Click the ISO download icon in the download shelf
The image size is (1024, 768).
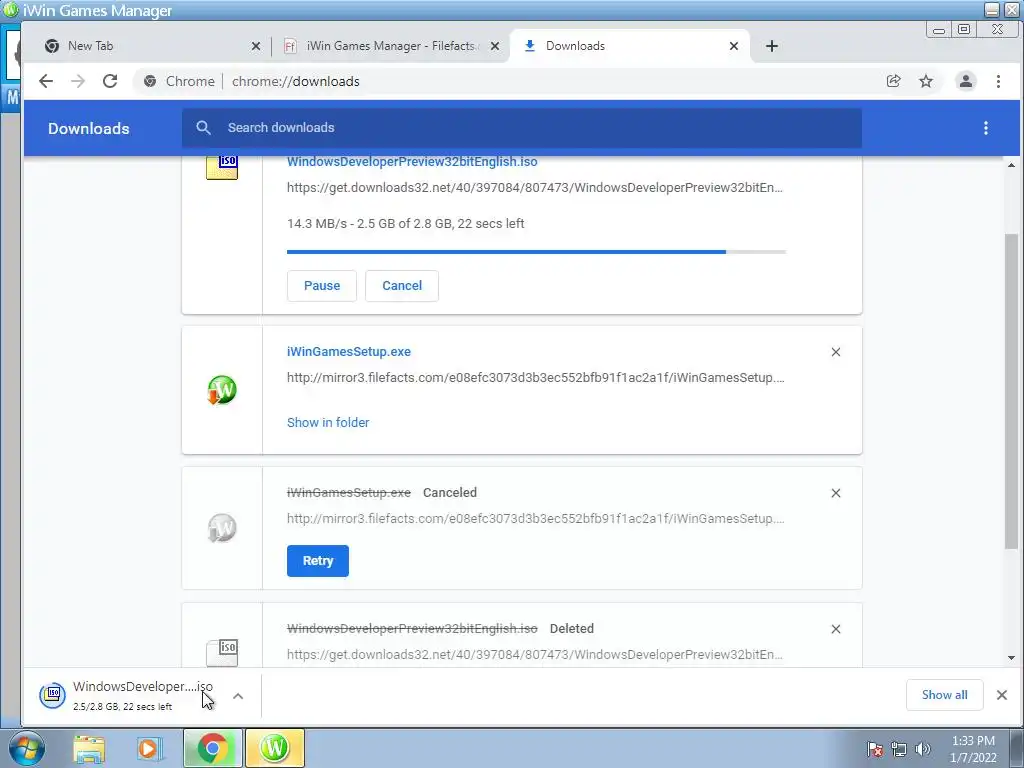point(52,695)
